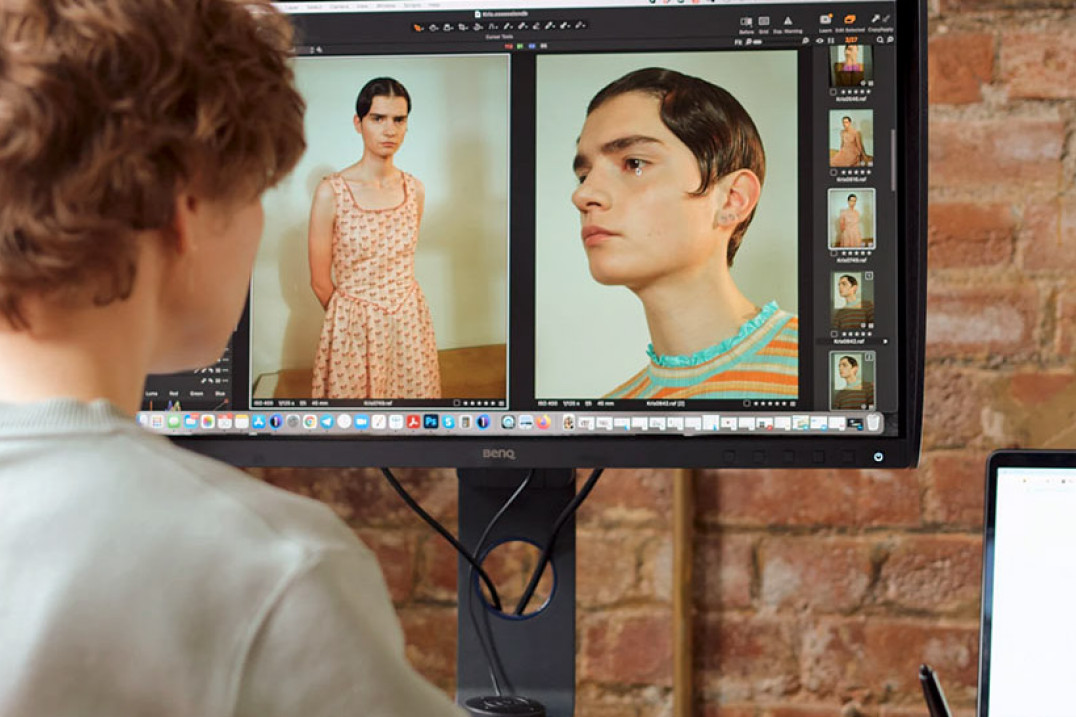The width and height of the screenshot is (1076, 717).
Task: Tick checkbox under seated pink dress thumbnail
Action: [x=833, y=172]
